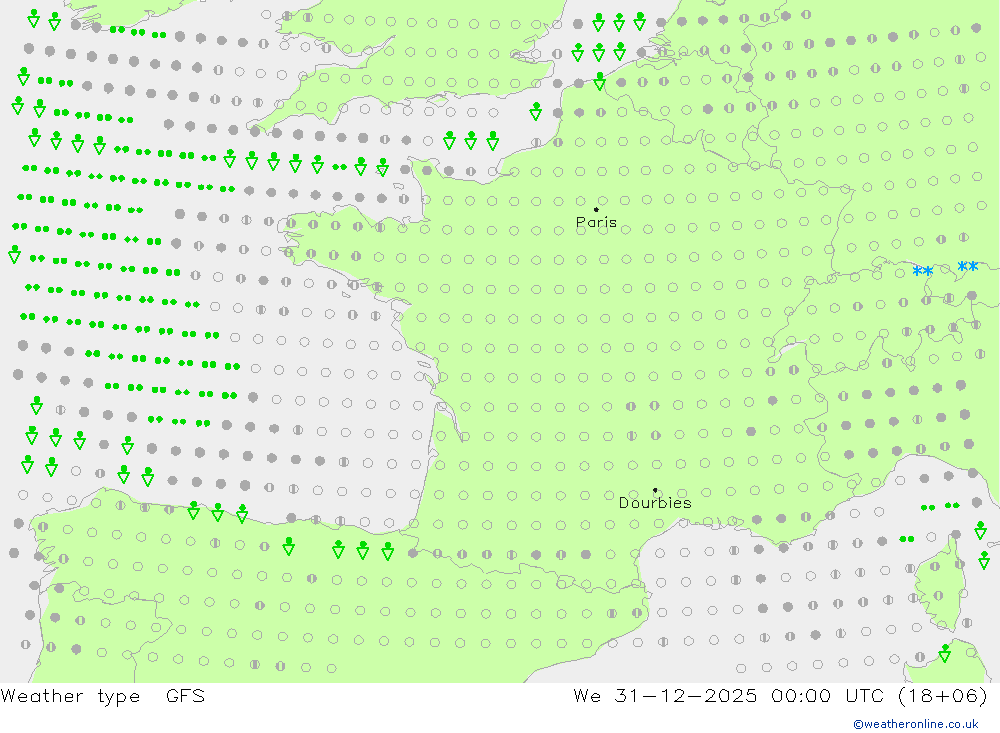Click the left blue snow symbol

[x=923, y=272]
